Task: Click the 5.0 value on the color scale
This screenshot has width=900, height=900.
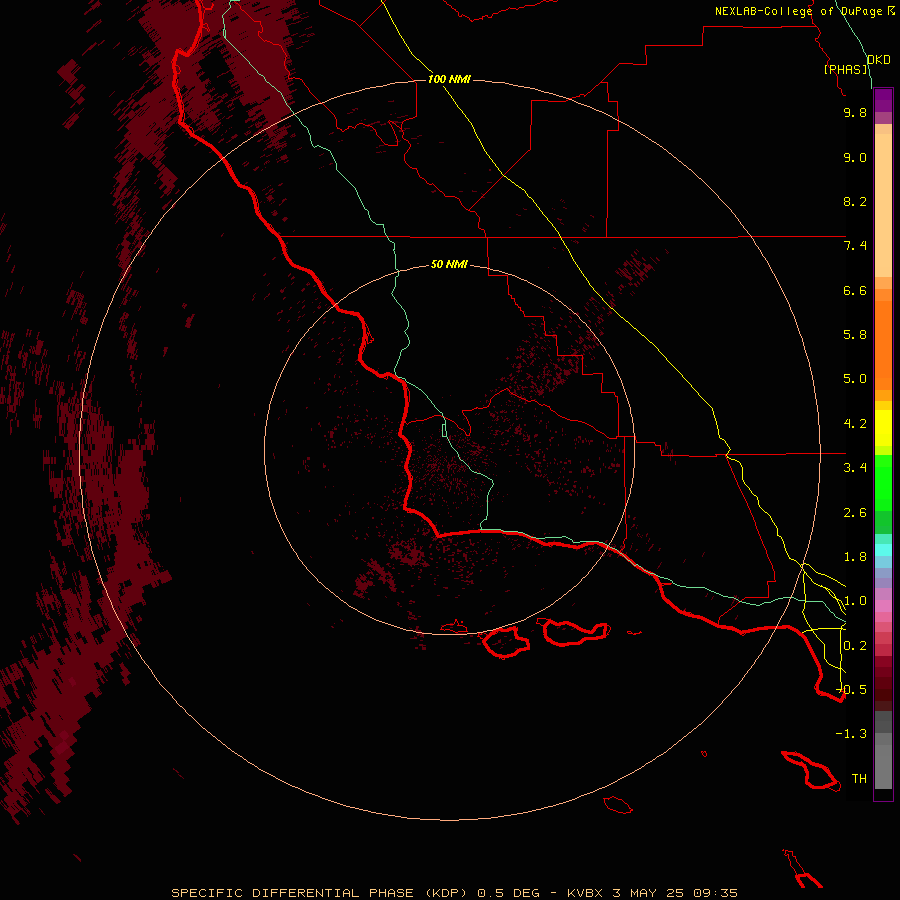Action: (855, 379)
